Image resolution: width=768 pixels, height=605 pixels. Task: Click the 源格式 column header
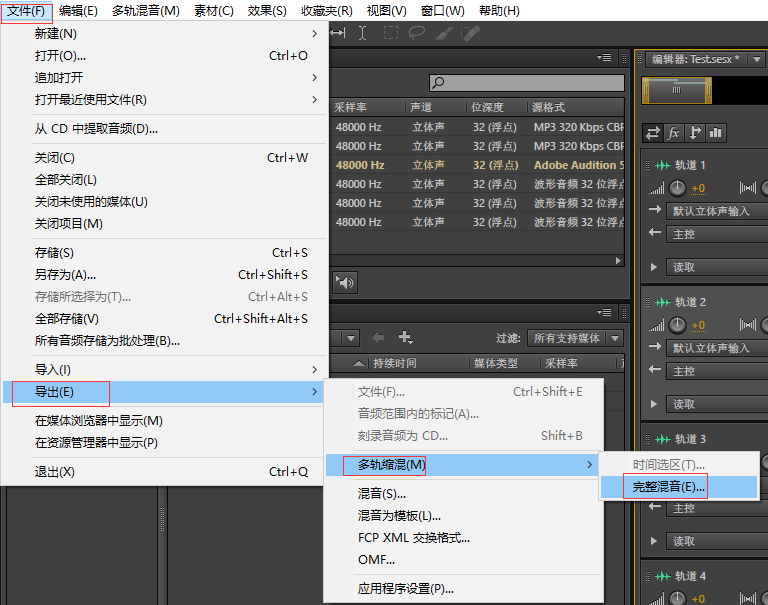coord(549,107)
